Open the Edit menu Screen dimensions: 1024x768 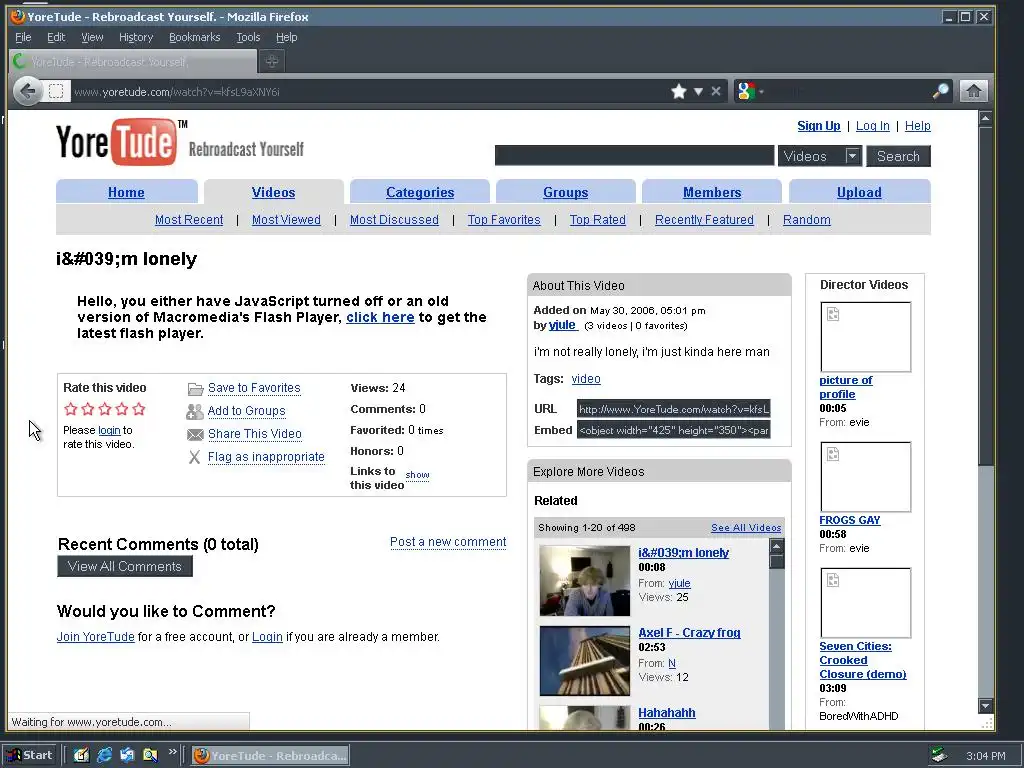pyautogui.click(x=56, y=37)
